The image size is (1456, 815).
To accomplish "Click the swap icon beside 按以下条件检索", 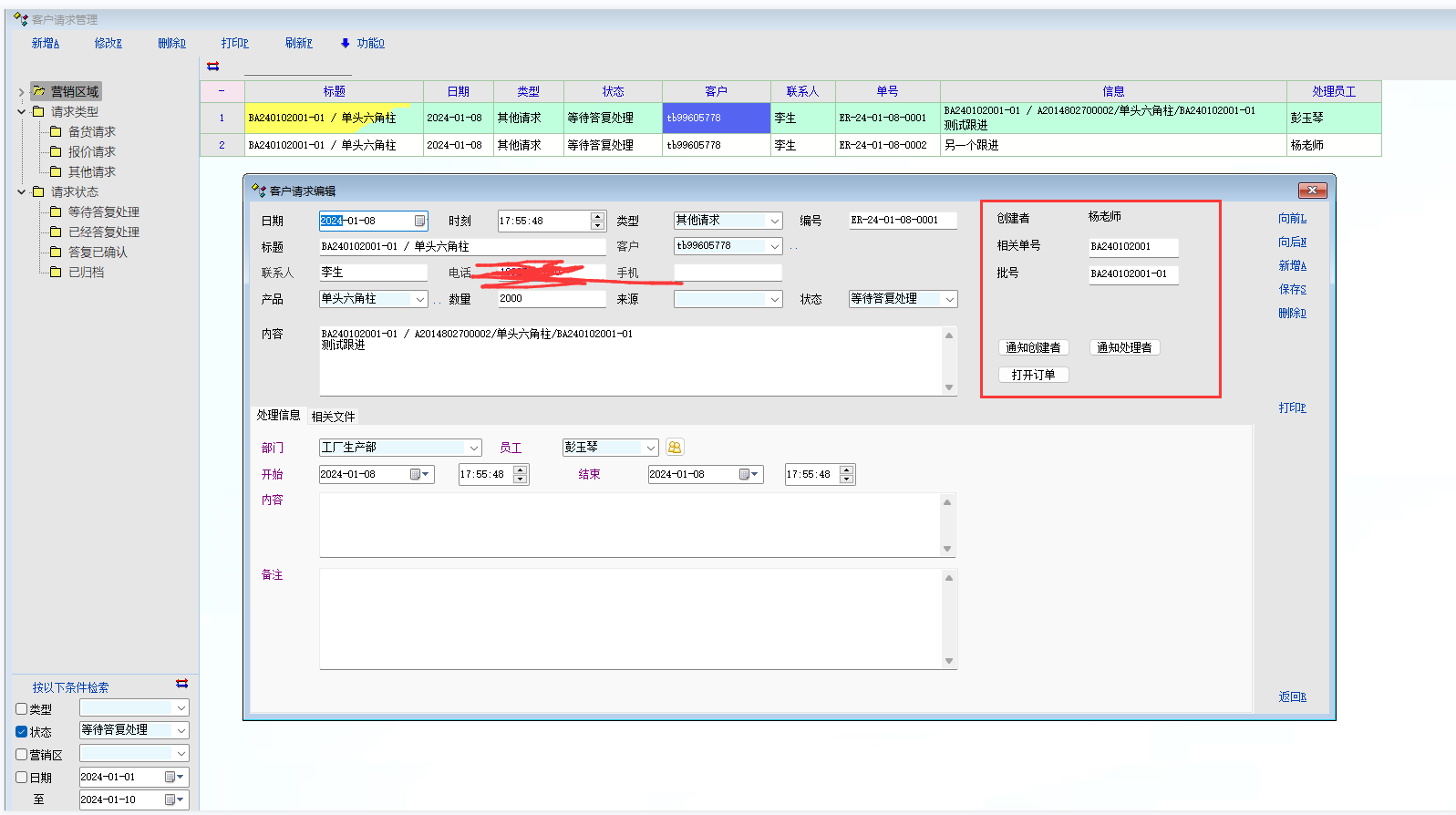I will click(181, 684).
